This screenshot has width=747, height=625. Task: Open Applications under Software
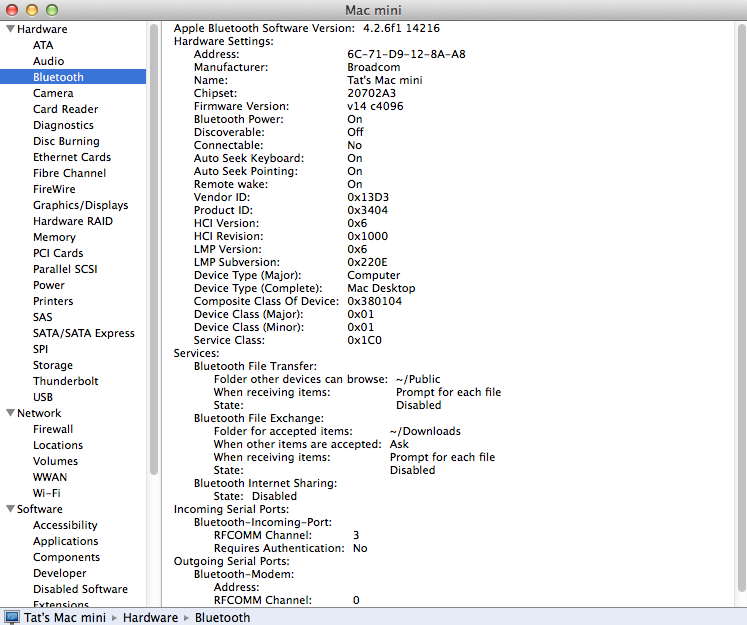[65, 541]
